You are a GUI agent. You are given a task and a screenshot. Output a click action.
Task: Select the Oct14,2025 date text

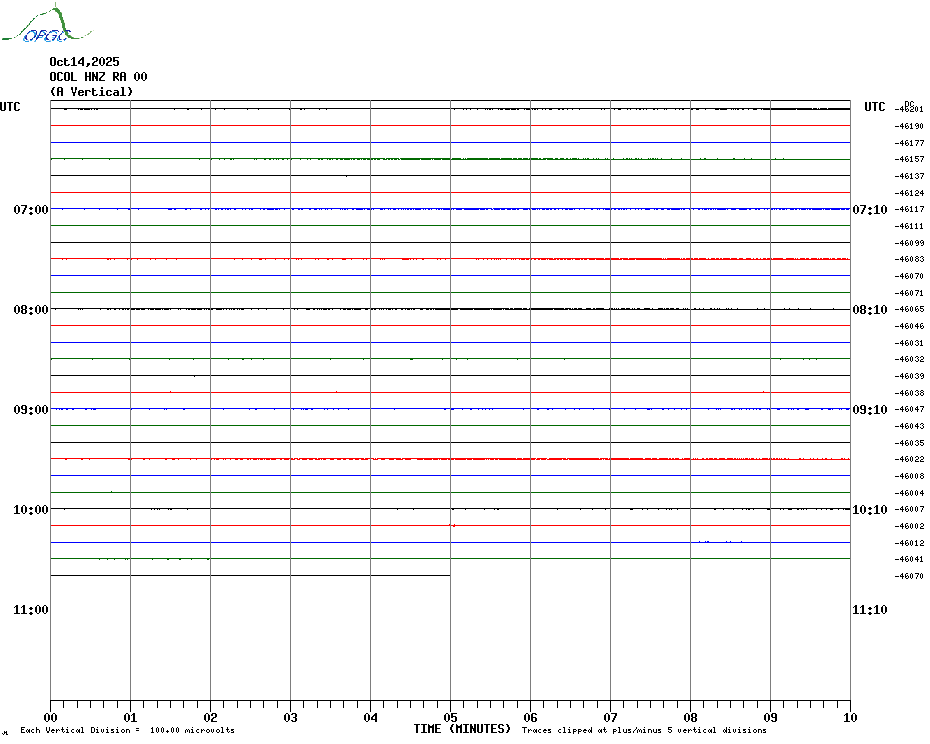[x=84, y=62]
